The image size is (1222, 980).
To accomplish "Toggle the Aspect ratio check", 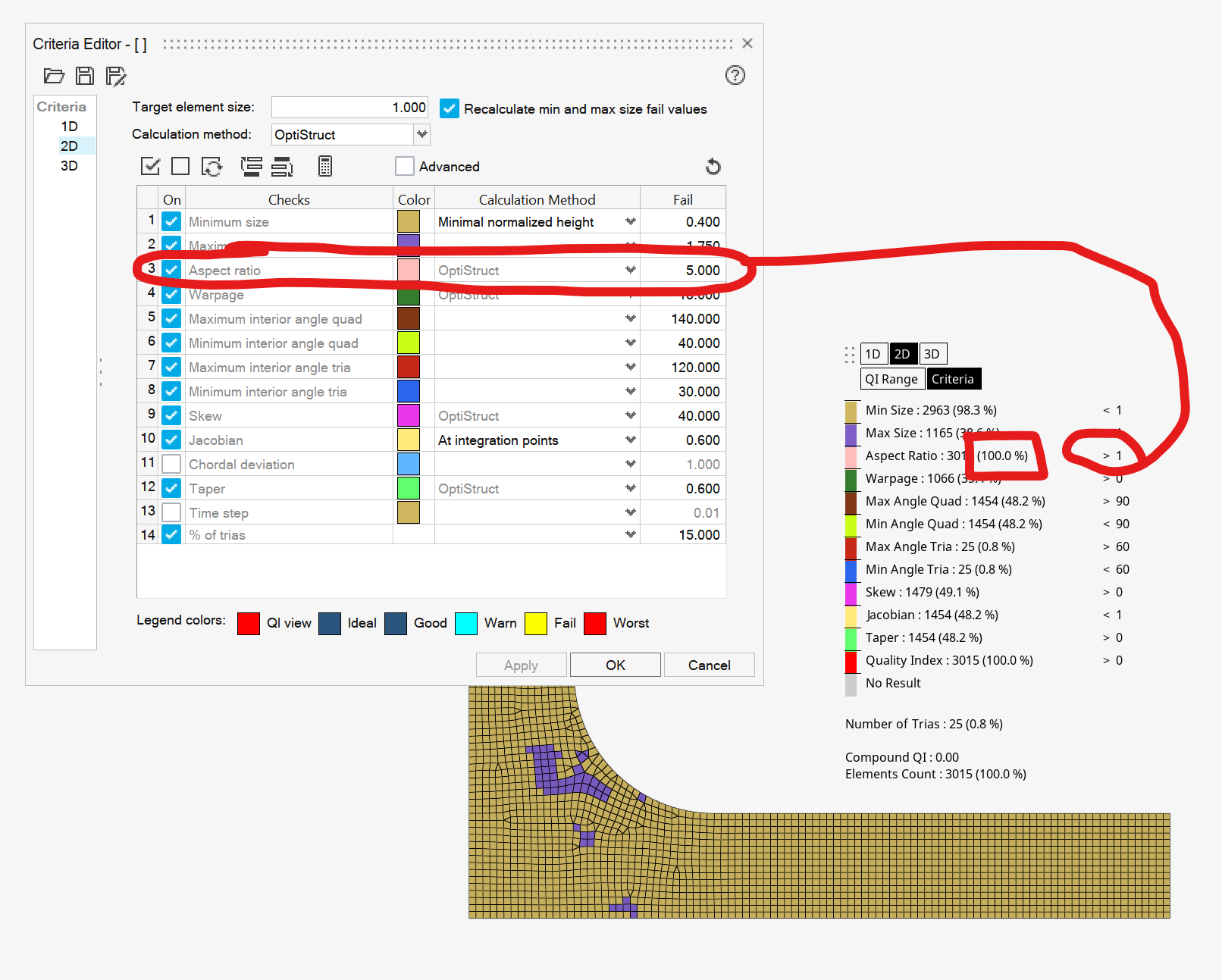I will click(x=172, y=271).
